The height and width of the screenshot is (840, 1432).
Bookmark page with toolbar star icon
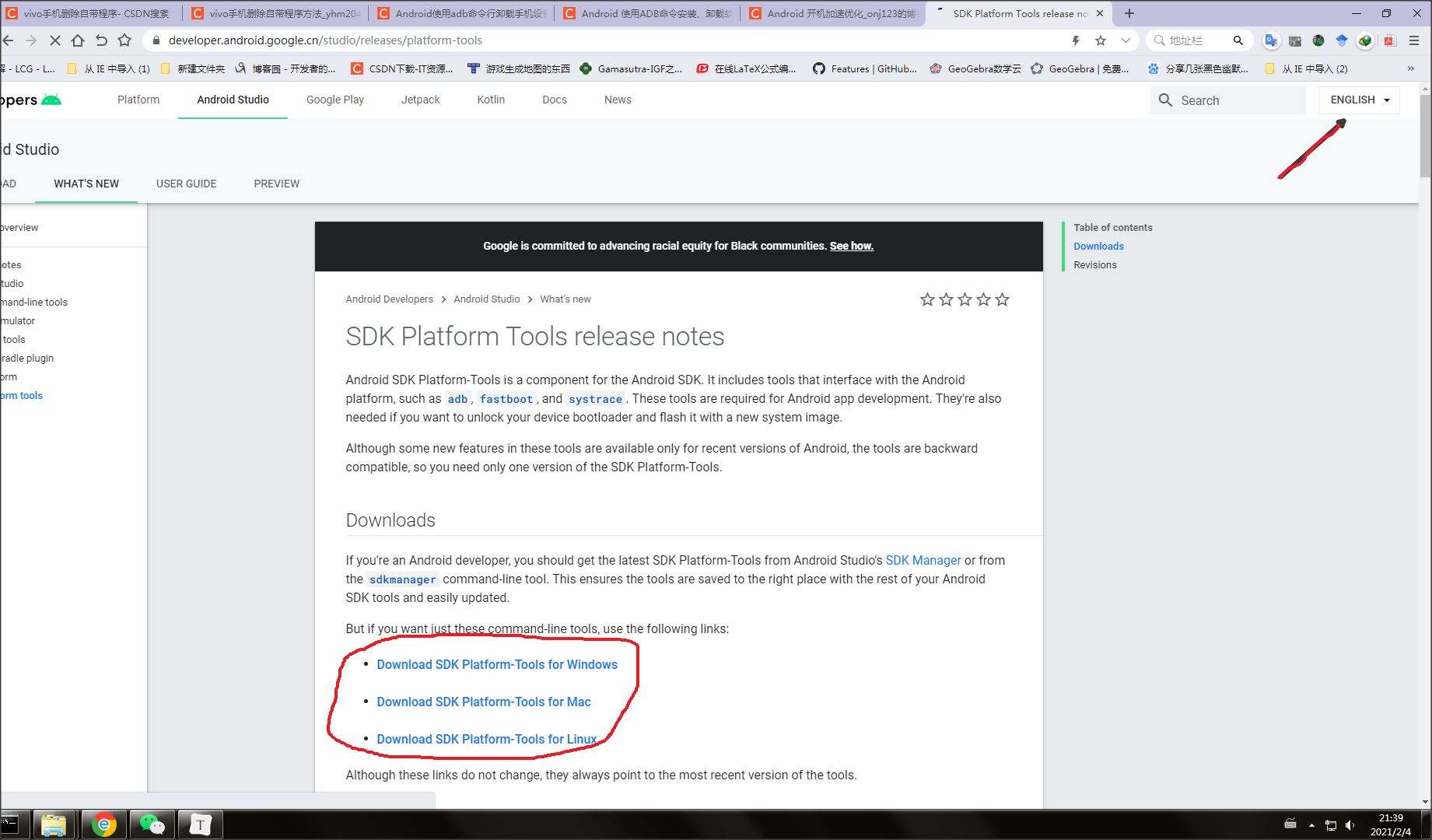point(124,40)
